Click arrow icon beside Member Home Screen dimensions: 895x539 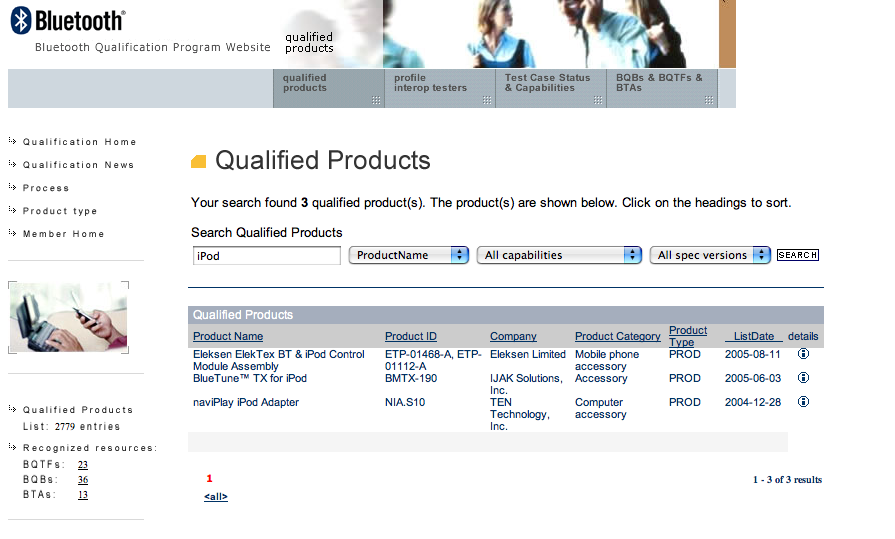tap(12, 233)
